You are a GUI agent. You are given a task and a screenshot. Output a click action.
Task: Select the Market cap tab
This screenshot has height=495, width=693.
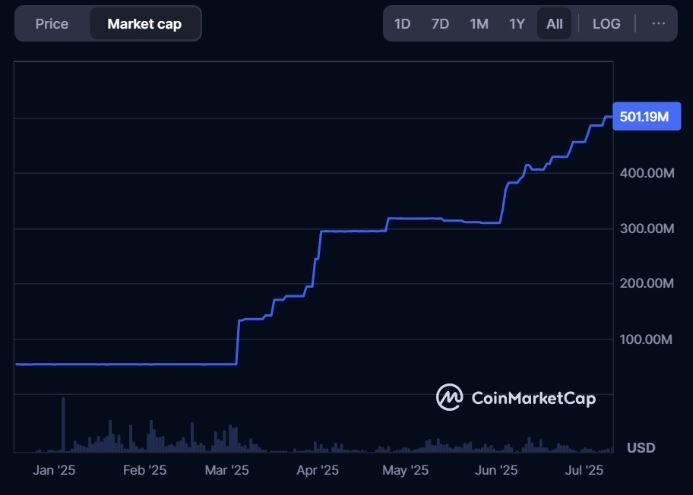point(145,23)
